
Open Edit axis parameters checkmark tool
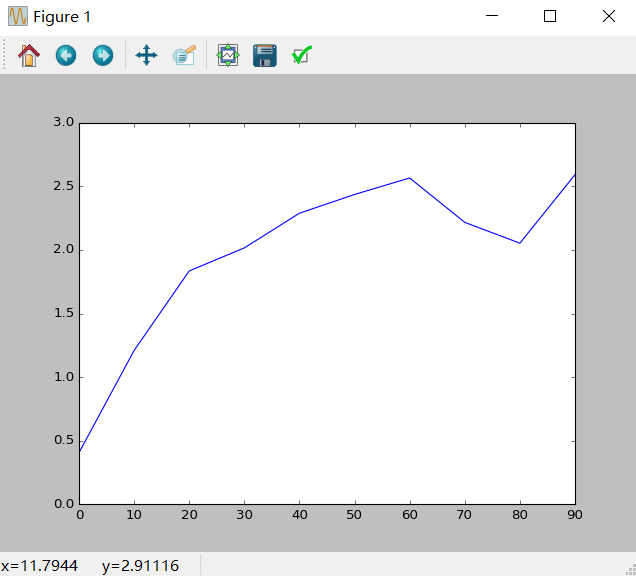click(302, 55)
